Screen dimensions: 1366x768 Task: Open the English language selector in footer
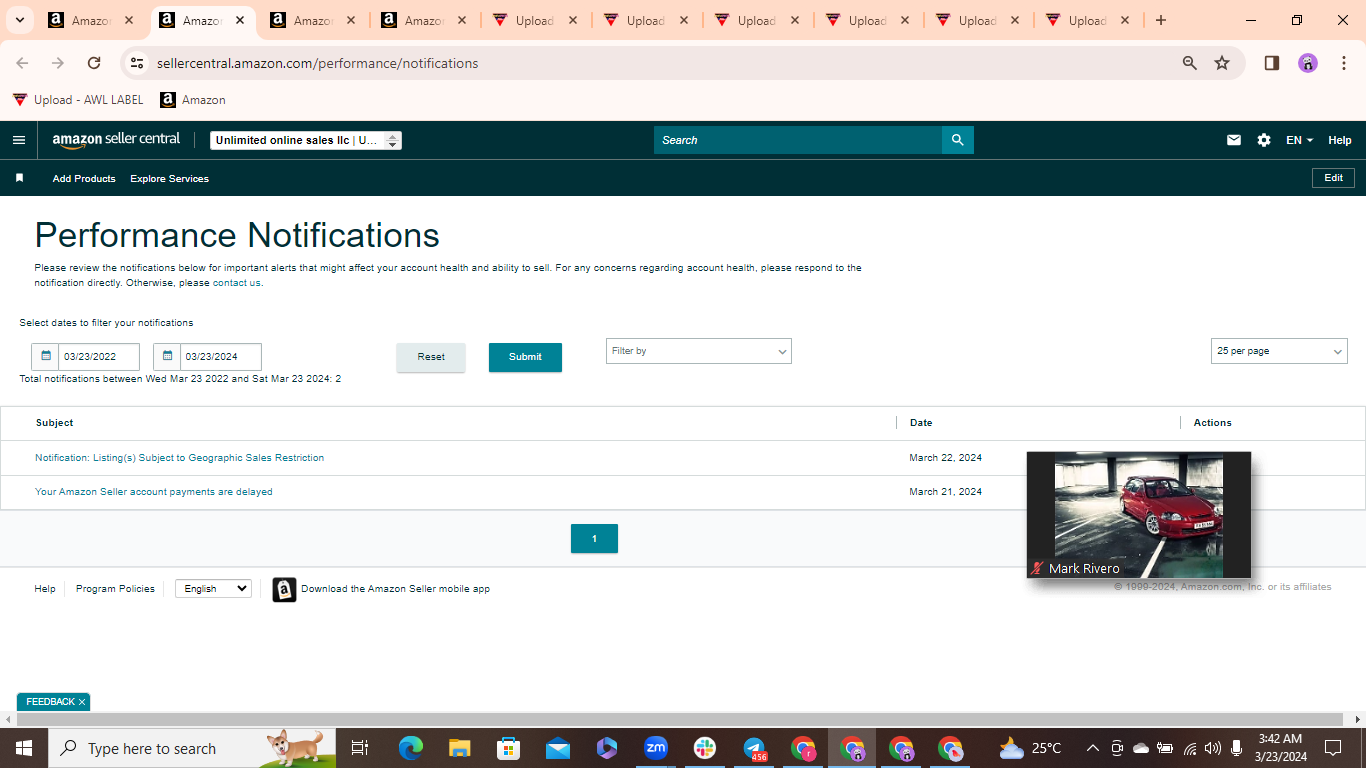(213, 589)
